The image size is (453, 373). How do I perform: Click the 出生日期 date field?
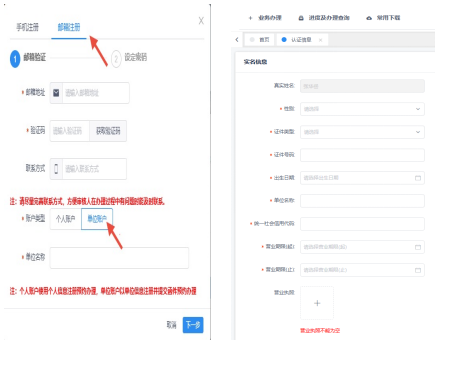pos(362,178)
